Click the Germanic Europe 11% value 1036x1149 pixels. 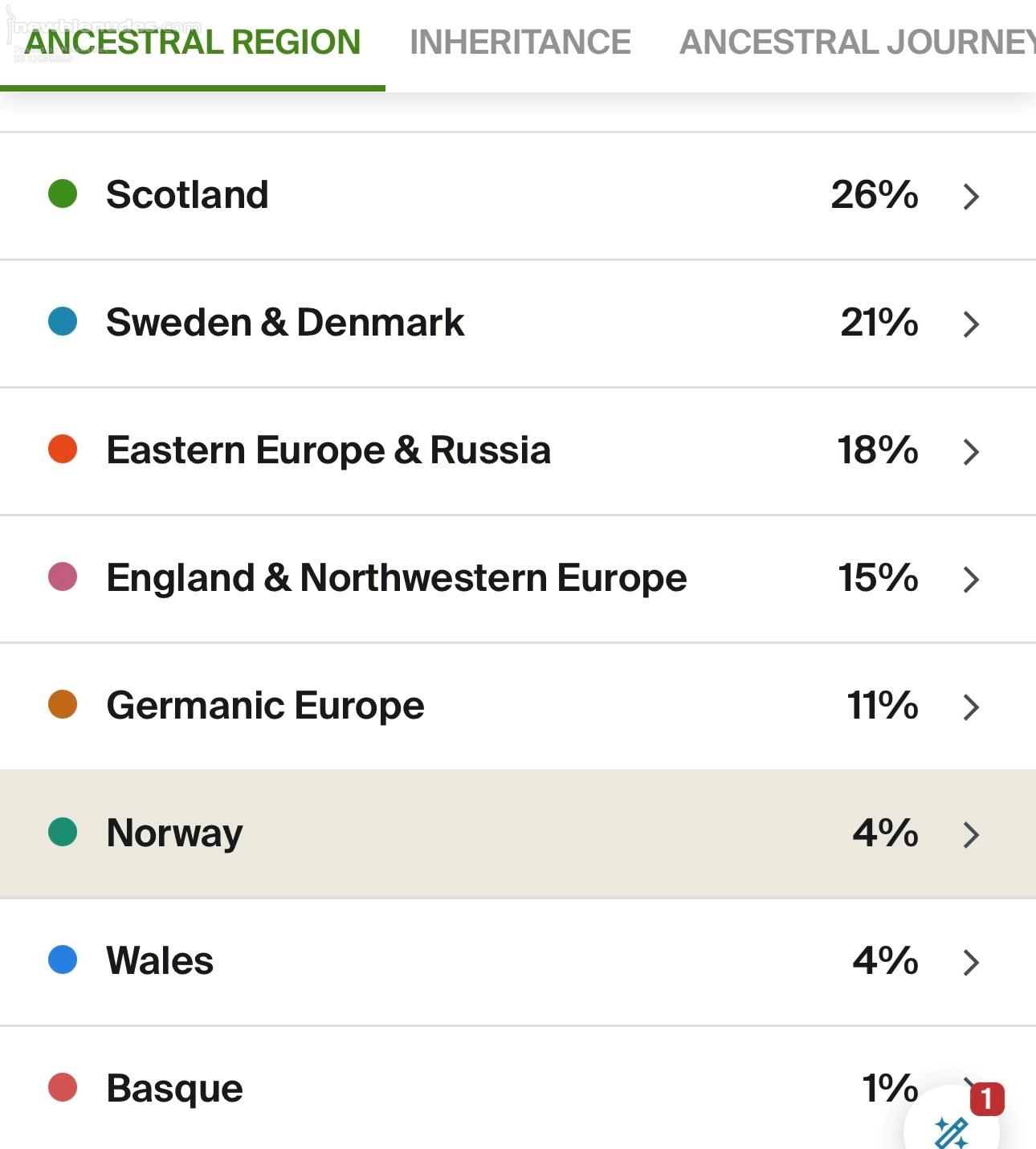(x=882, y=705)
